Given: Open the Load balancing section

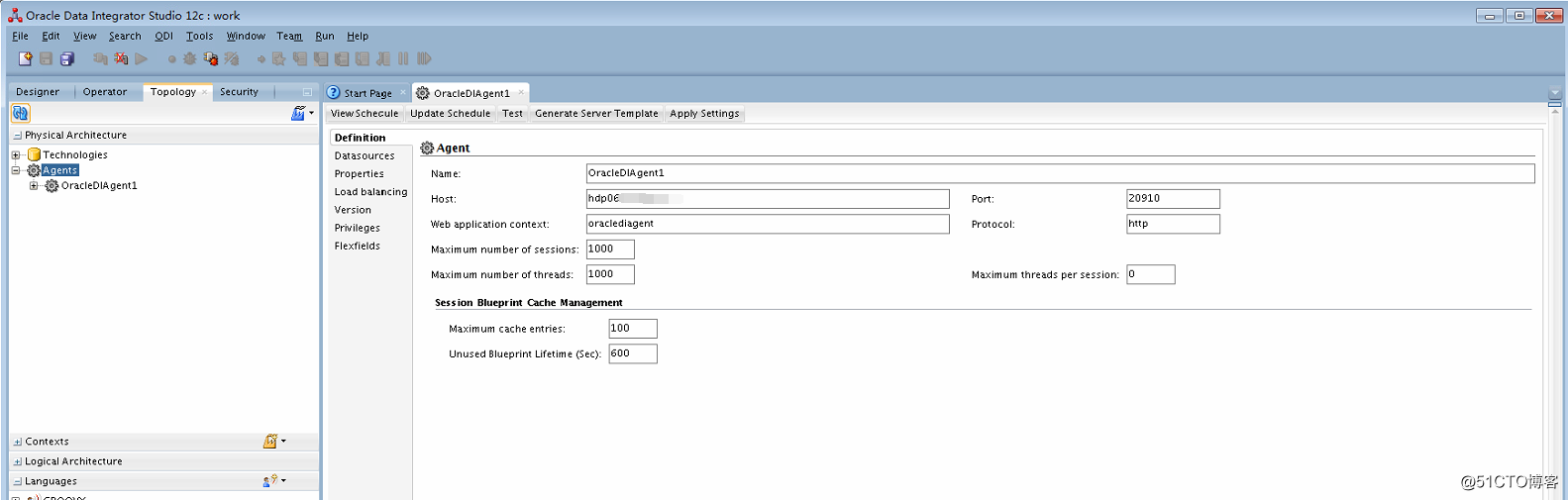Looking at the screenshot, I should pyautogui.click(x=370, y=192).
